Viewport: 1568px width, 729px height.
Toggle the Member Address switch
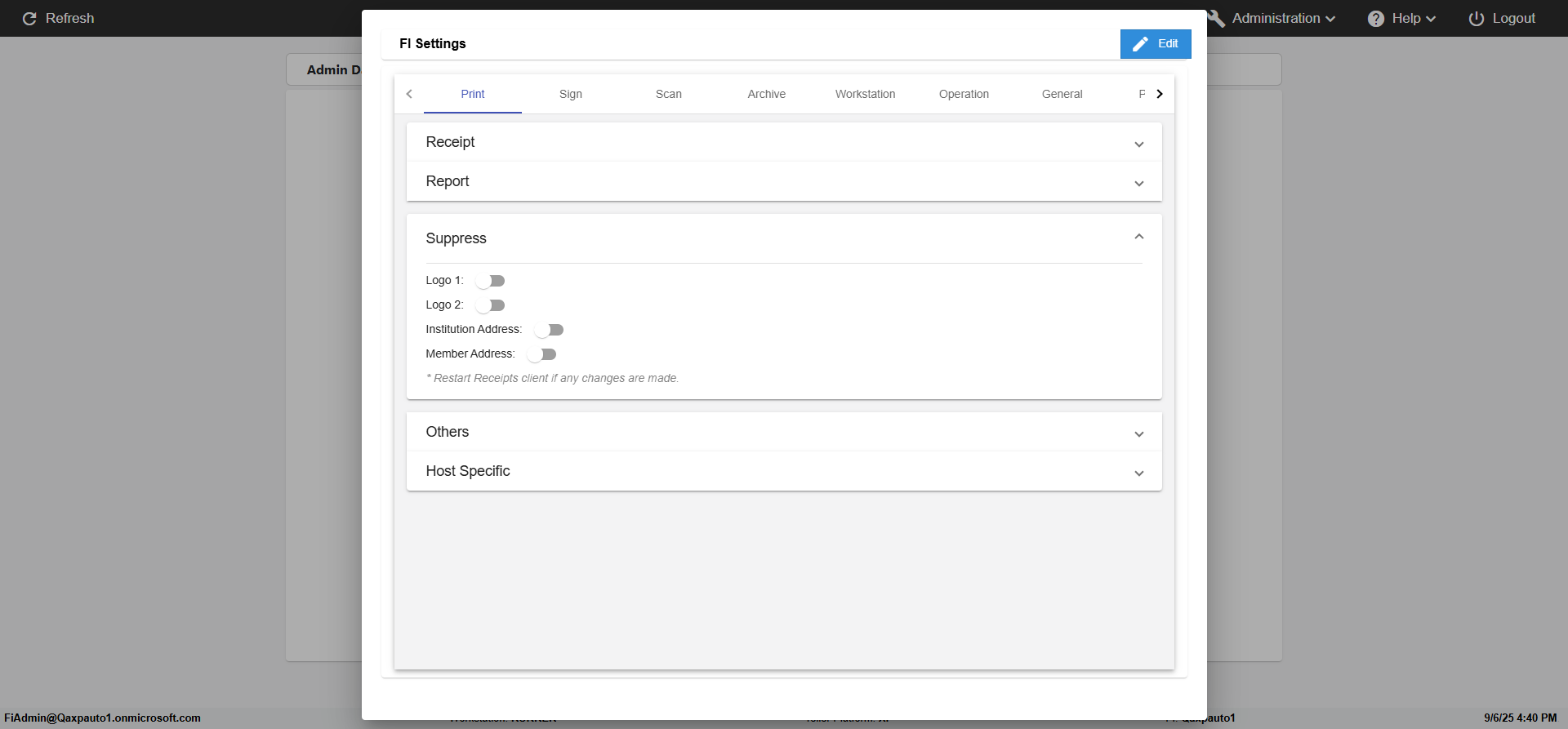point(541,354)
